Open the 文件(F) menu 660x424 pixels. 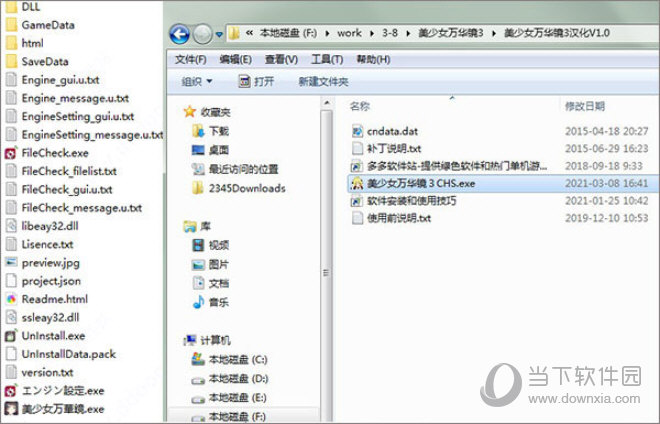[x=190, y=59]
